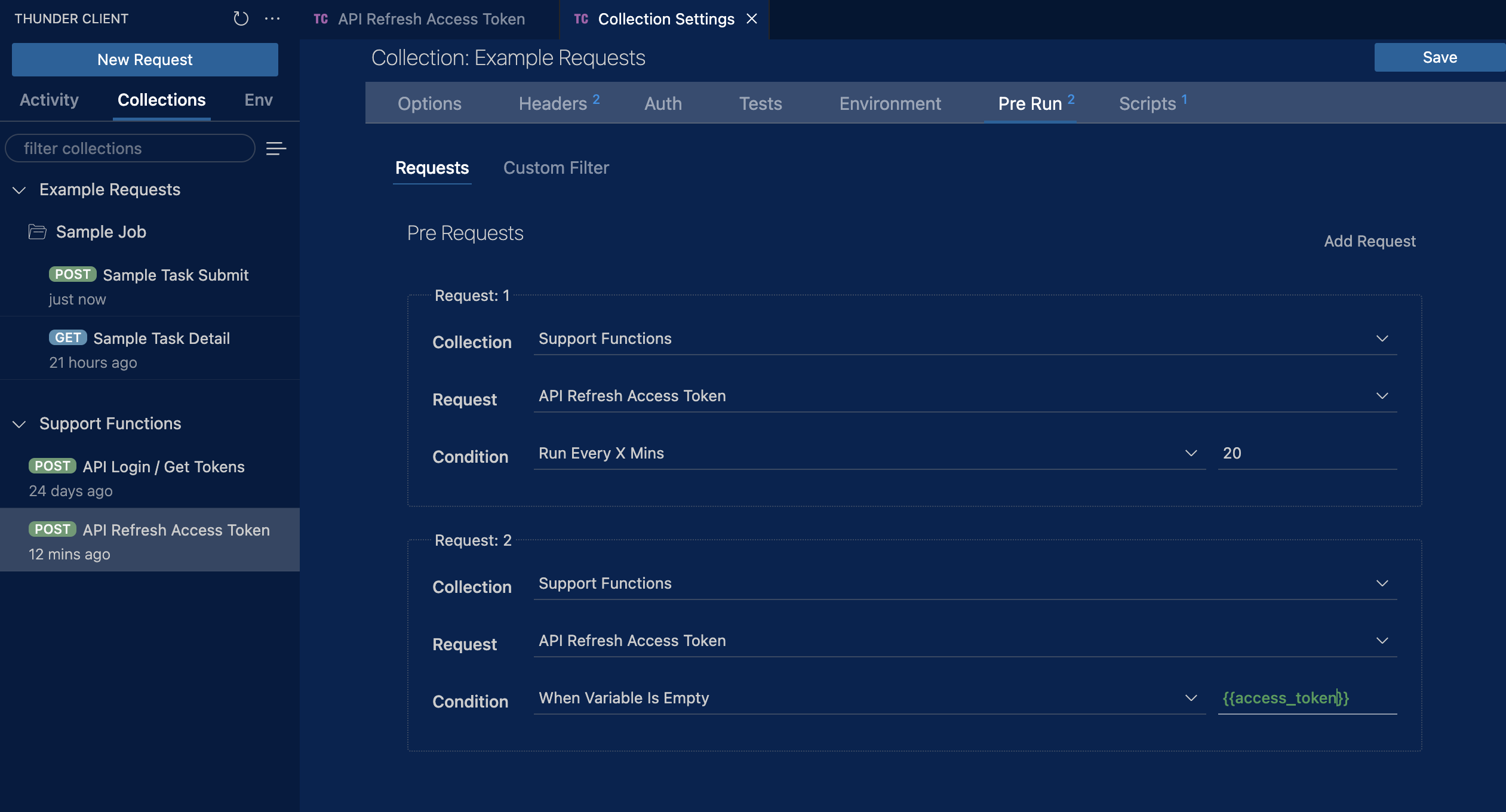Select the POST Sample Task Submit request
The height and width of the screenshot is (812, 1506).
(175, 275)
